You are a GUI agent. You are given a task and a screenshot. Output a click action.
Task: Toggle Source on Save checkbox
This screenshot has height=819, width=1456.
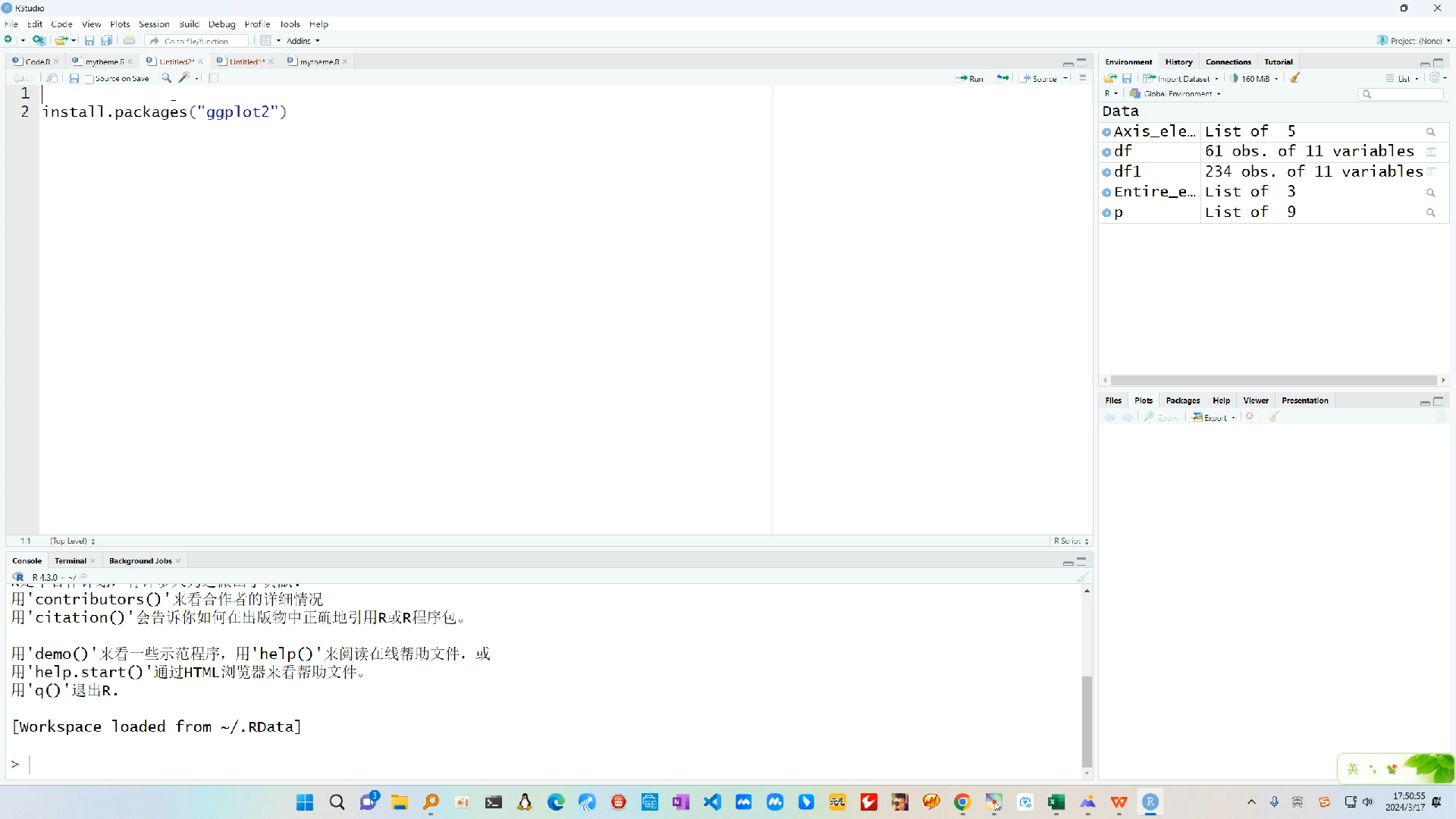(89, 79)
